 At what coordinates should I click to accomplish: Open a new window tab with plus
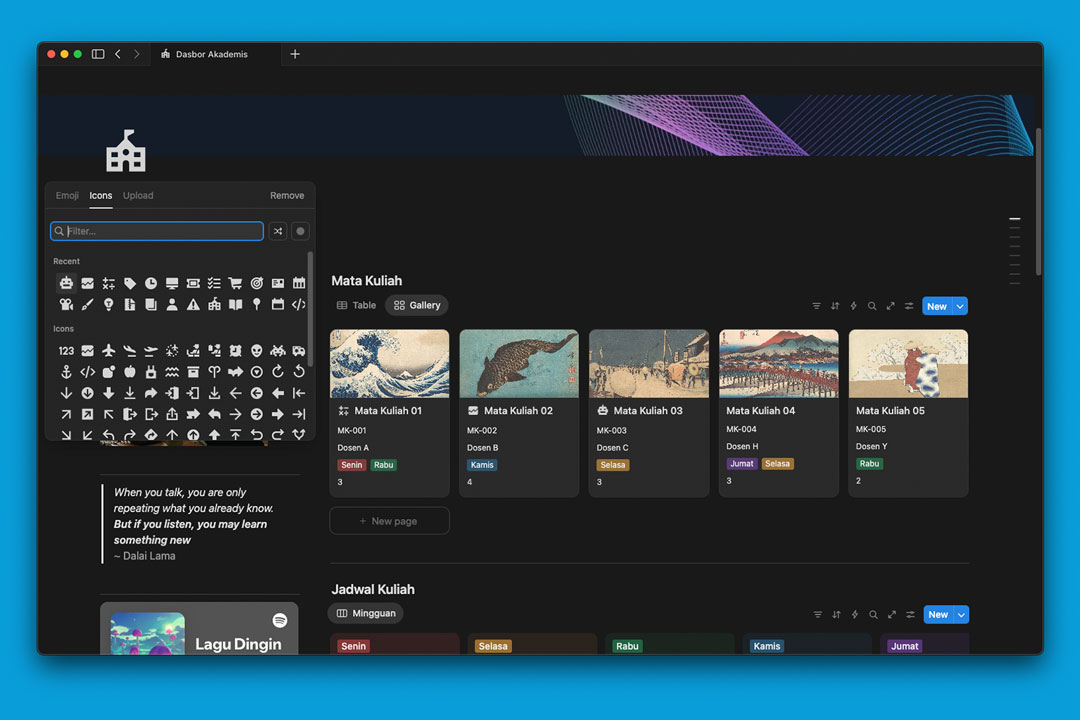tap(295, 54)
